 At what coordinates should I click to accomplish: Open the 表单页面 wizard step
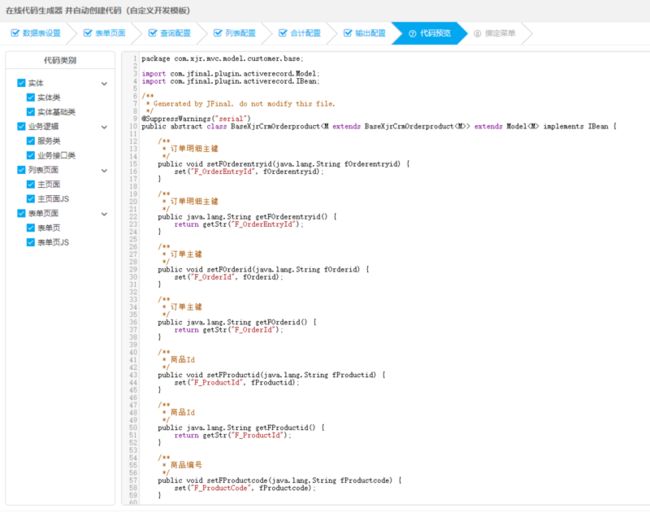[104, 33]
